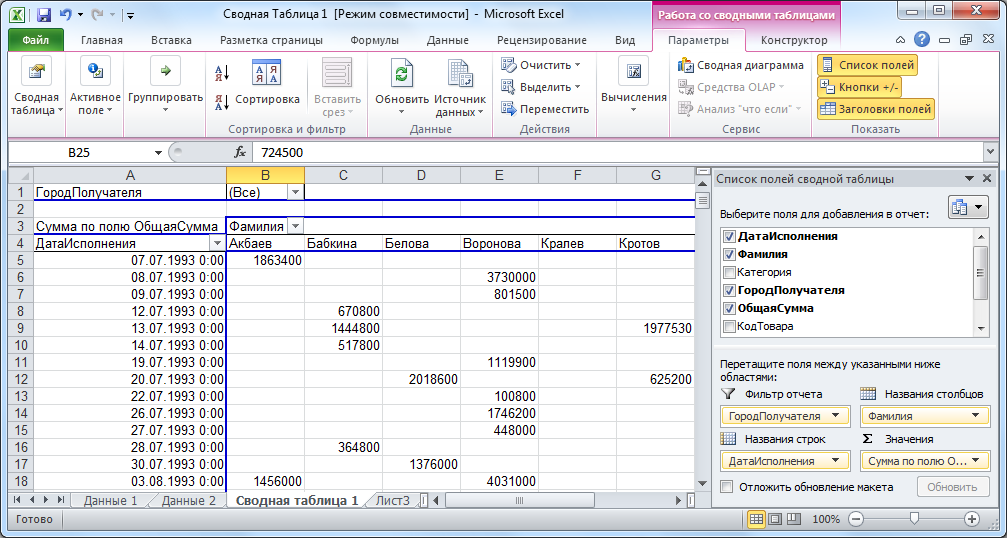Open Сумма по полю values dropdown
Image resolution: width=1007 pixels, height=538 pixels.
[976, 461]
